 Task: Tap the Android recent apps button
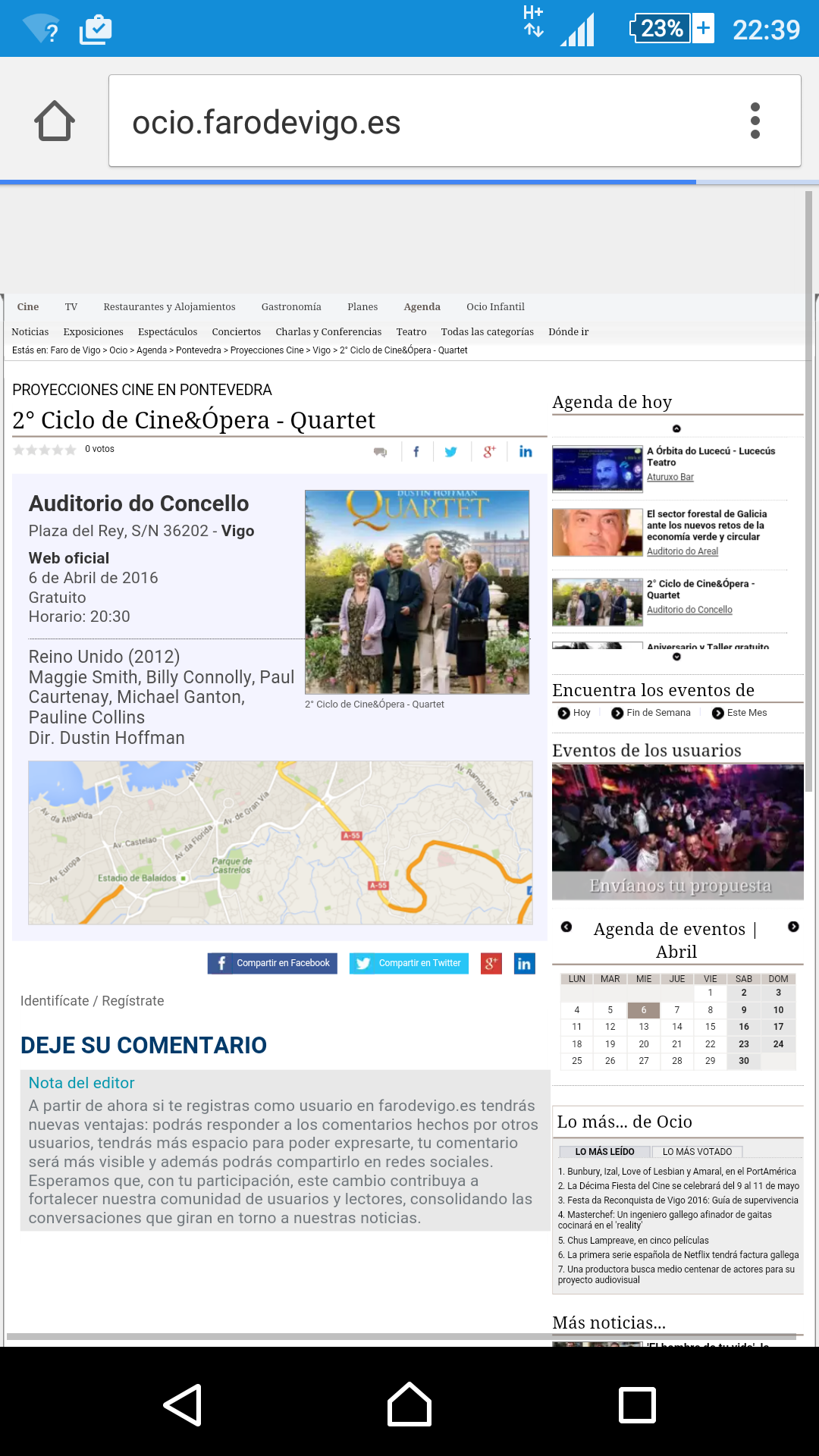coord(637,1404)
